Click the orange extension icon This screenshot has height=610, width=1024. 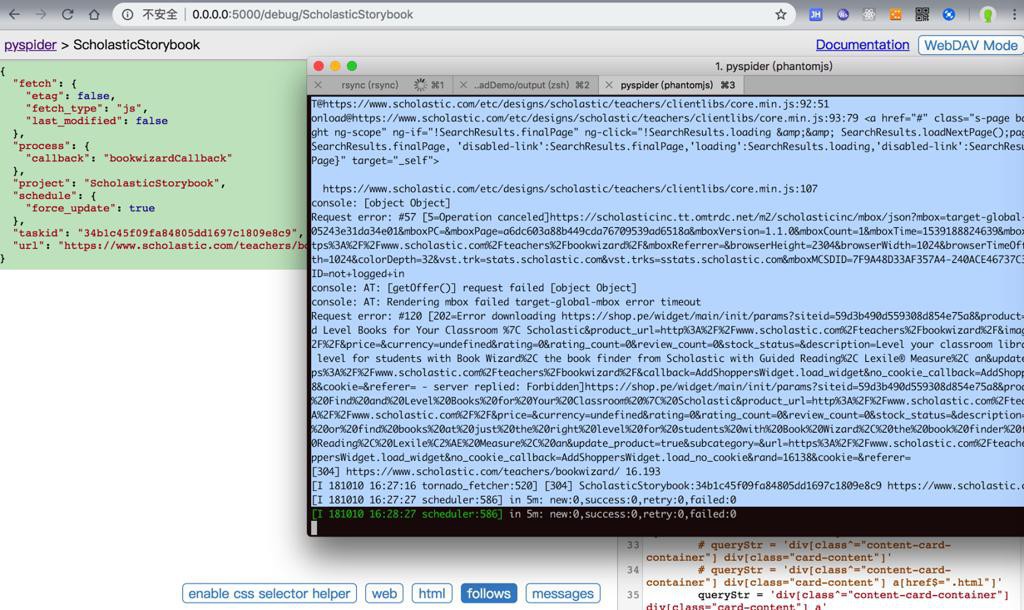[895, 14]
